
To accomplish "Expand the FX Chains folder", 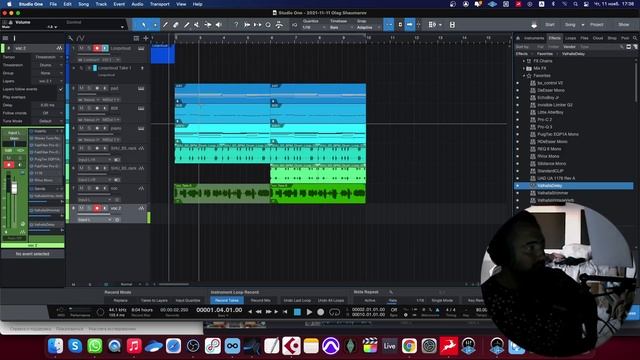I will point(524,61).
